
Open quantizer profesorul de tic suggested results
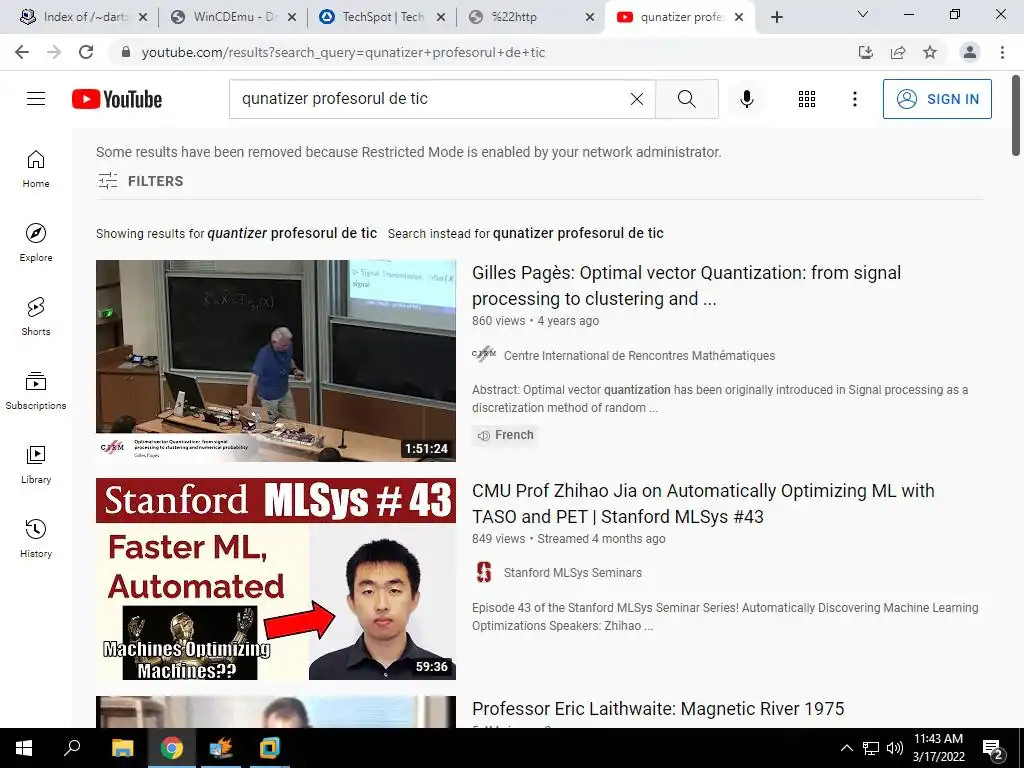(x=292, y=233)
